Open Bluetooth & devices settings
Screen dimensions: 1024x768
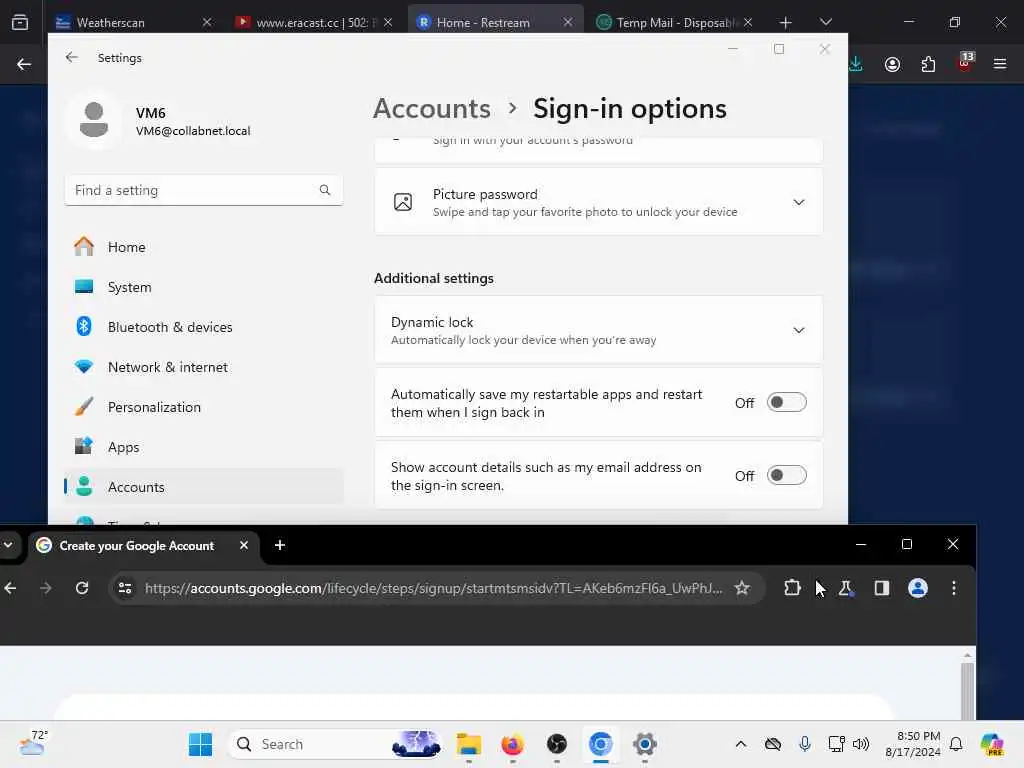pyautogui.click(x=204, y=327)
